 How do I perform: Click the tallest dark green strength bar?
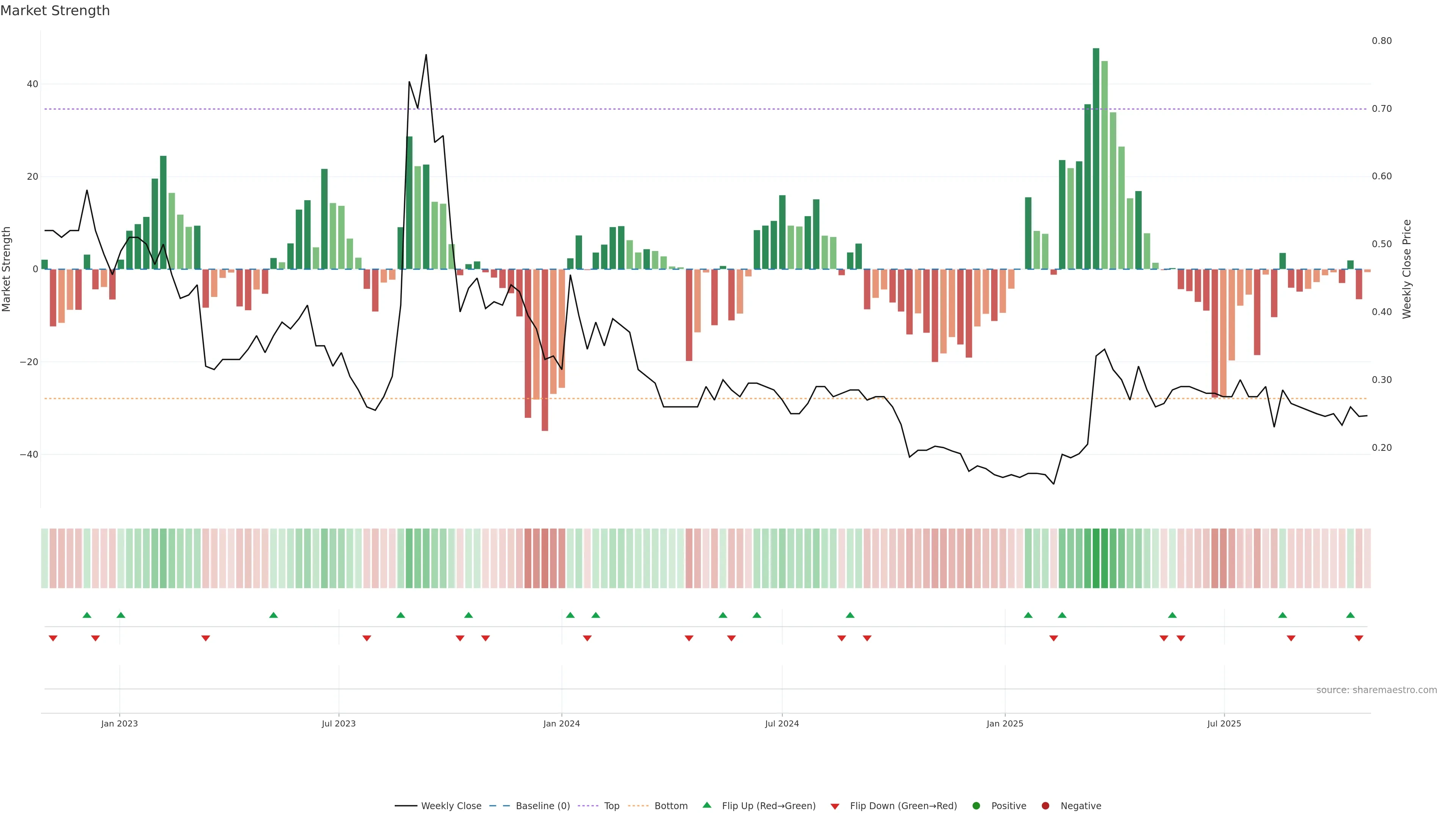(x=1096, y=158)
